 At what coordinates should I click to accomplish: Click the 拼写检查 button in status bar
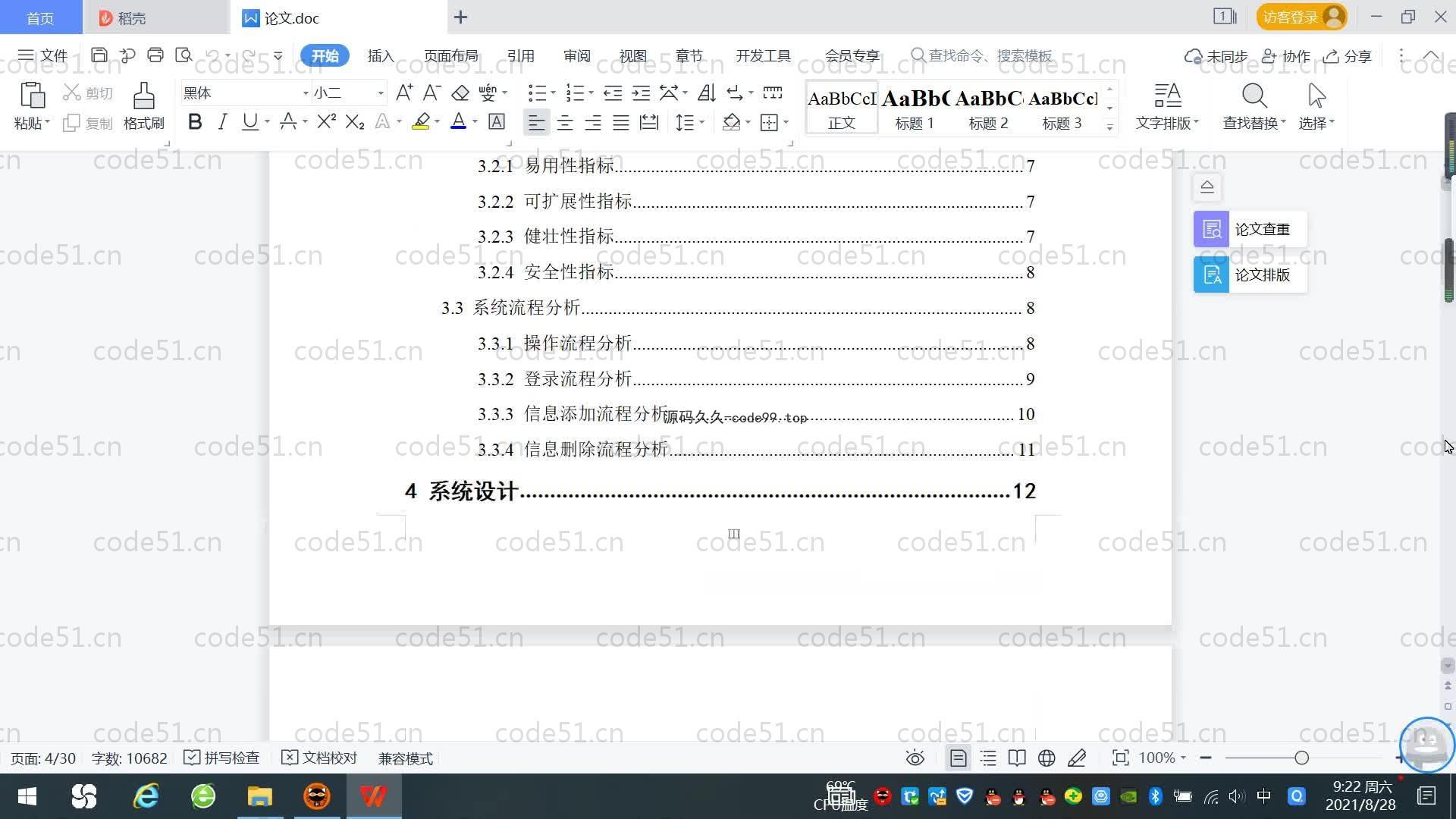click(222, 758)
